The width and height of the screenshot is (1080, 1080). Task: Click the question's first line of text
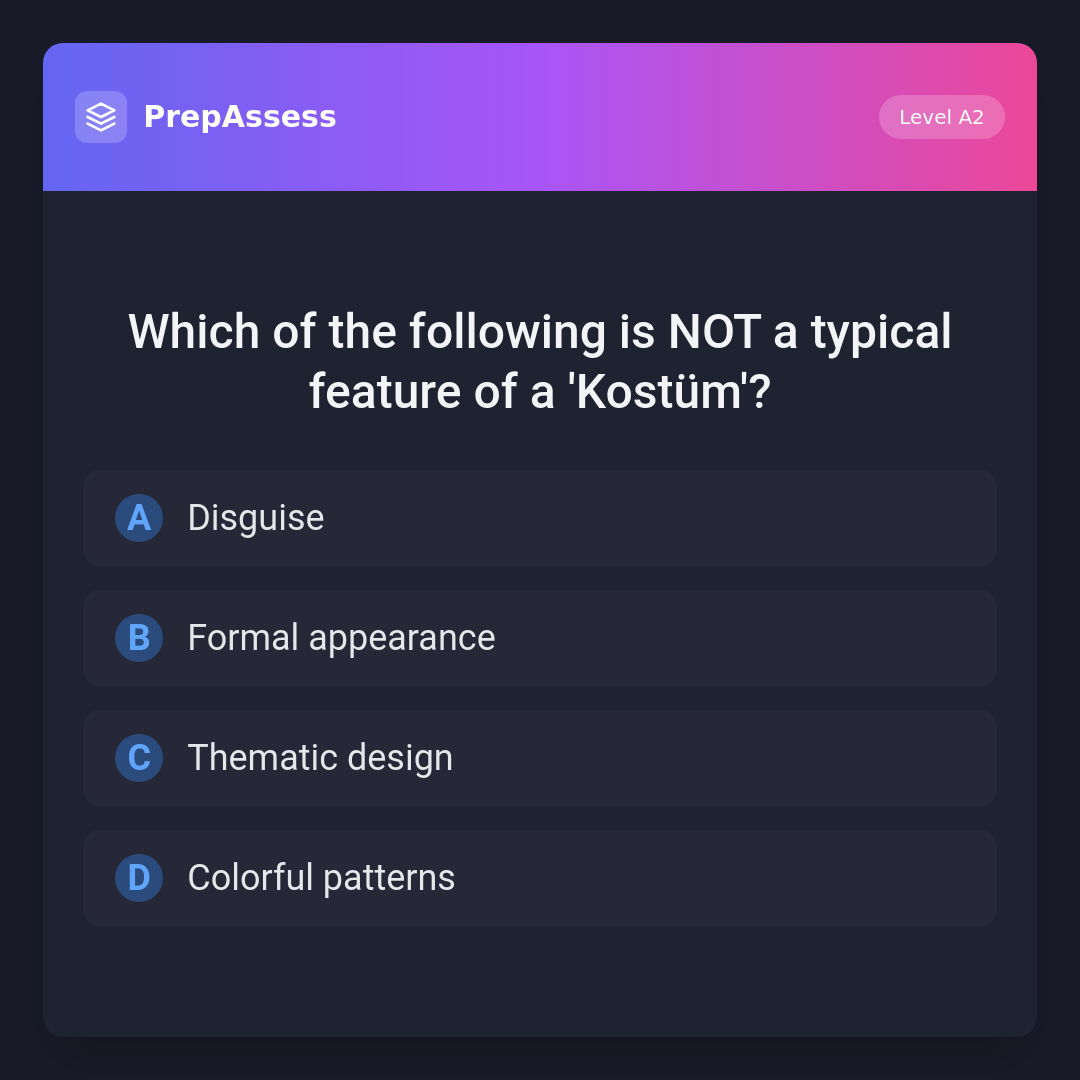pos(540,332)
